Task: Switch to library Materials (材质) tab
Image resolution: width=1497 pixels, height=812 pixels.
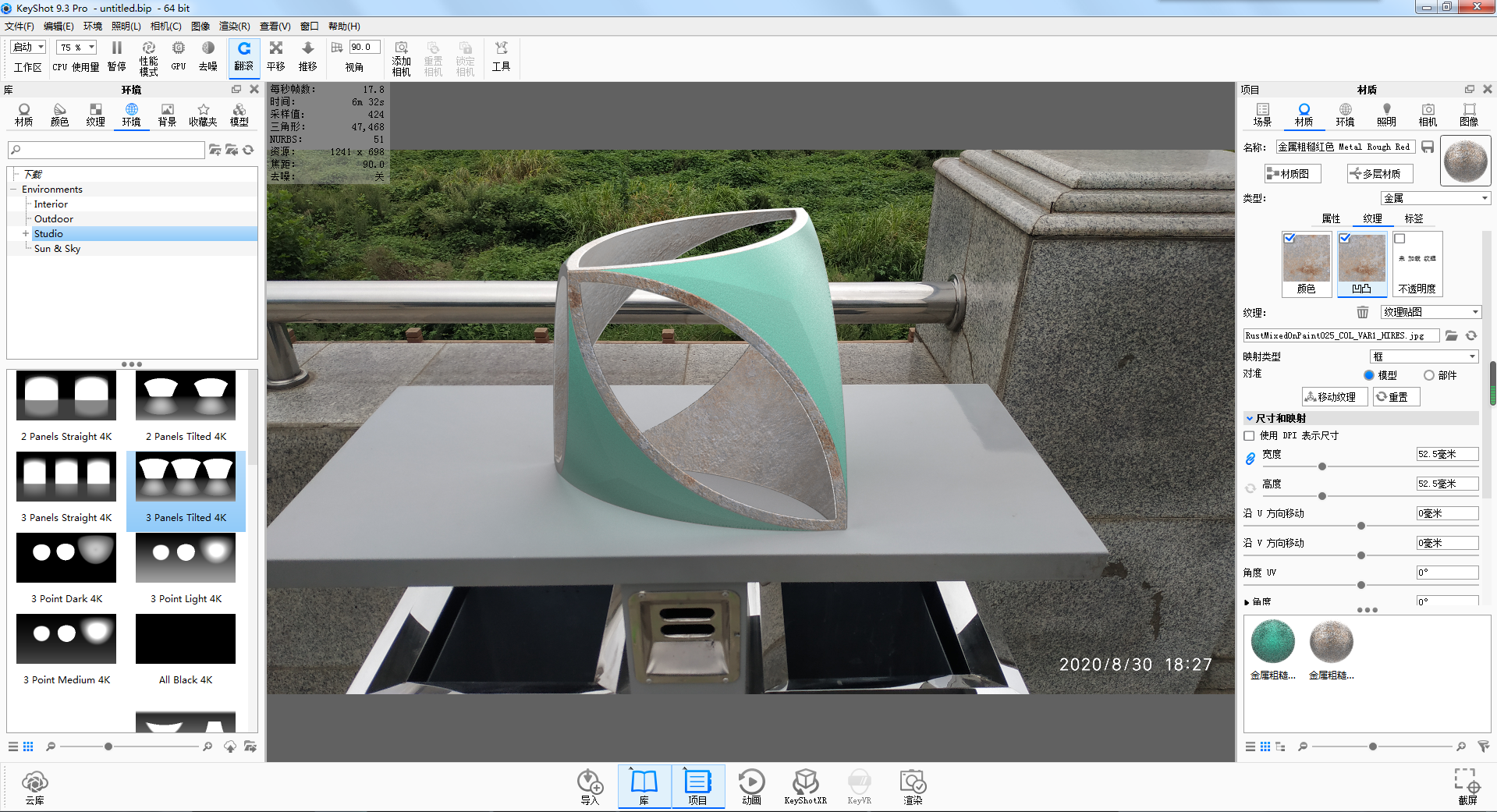Action: pyautogui.click(x=24, y=115)
